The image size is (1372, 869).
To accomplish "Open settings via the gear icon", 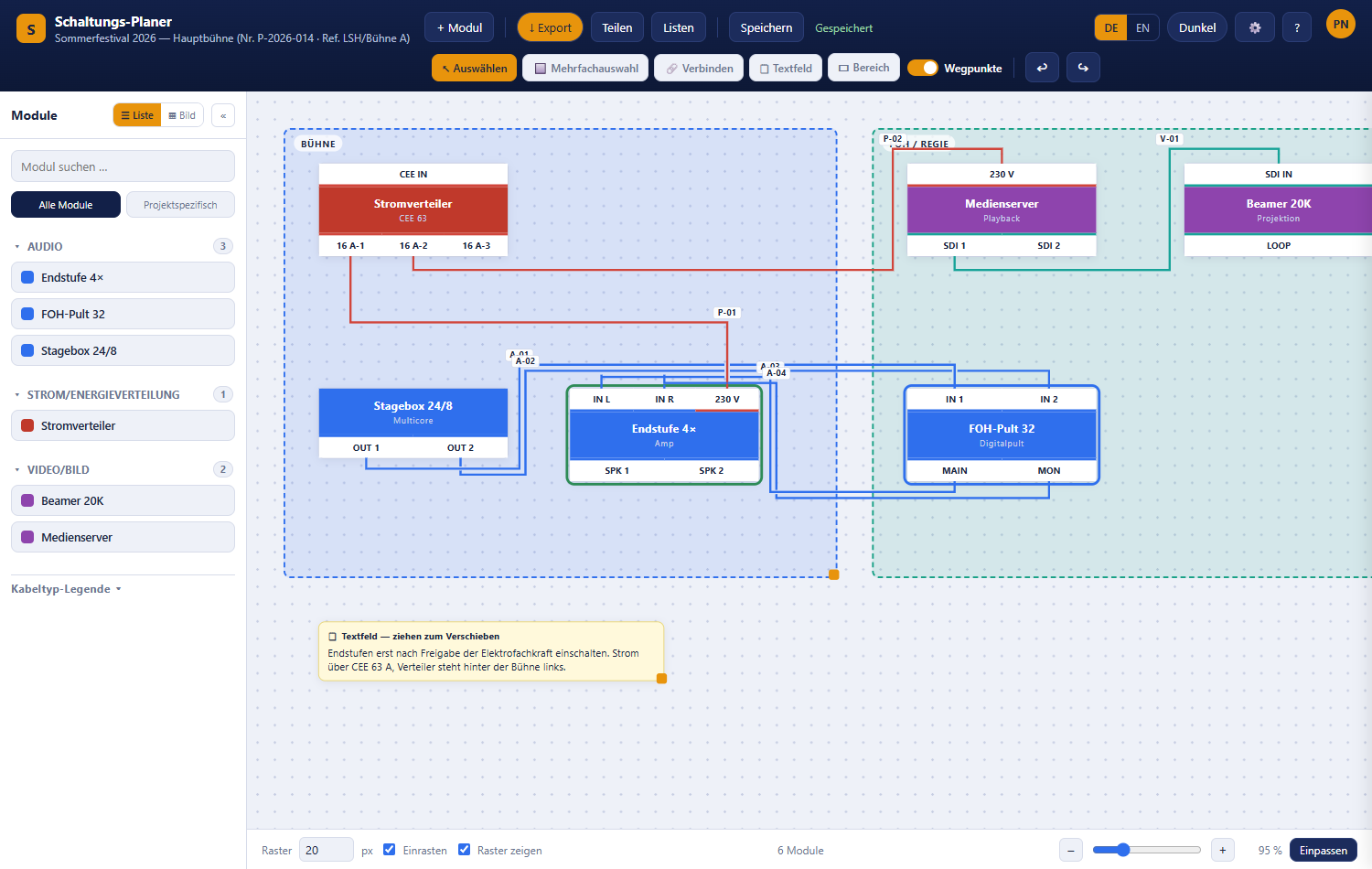I will [1255, 27].
